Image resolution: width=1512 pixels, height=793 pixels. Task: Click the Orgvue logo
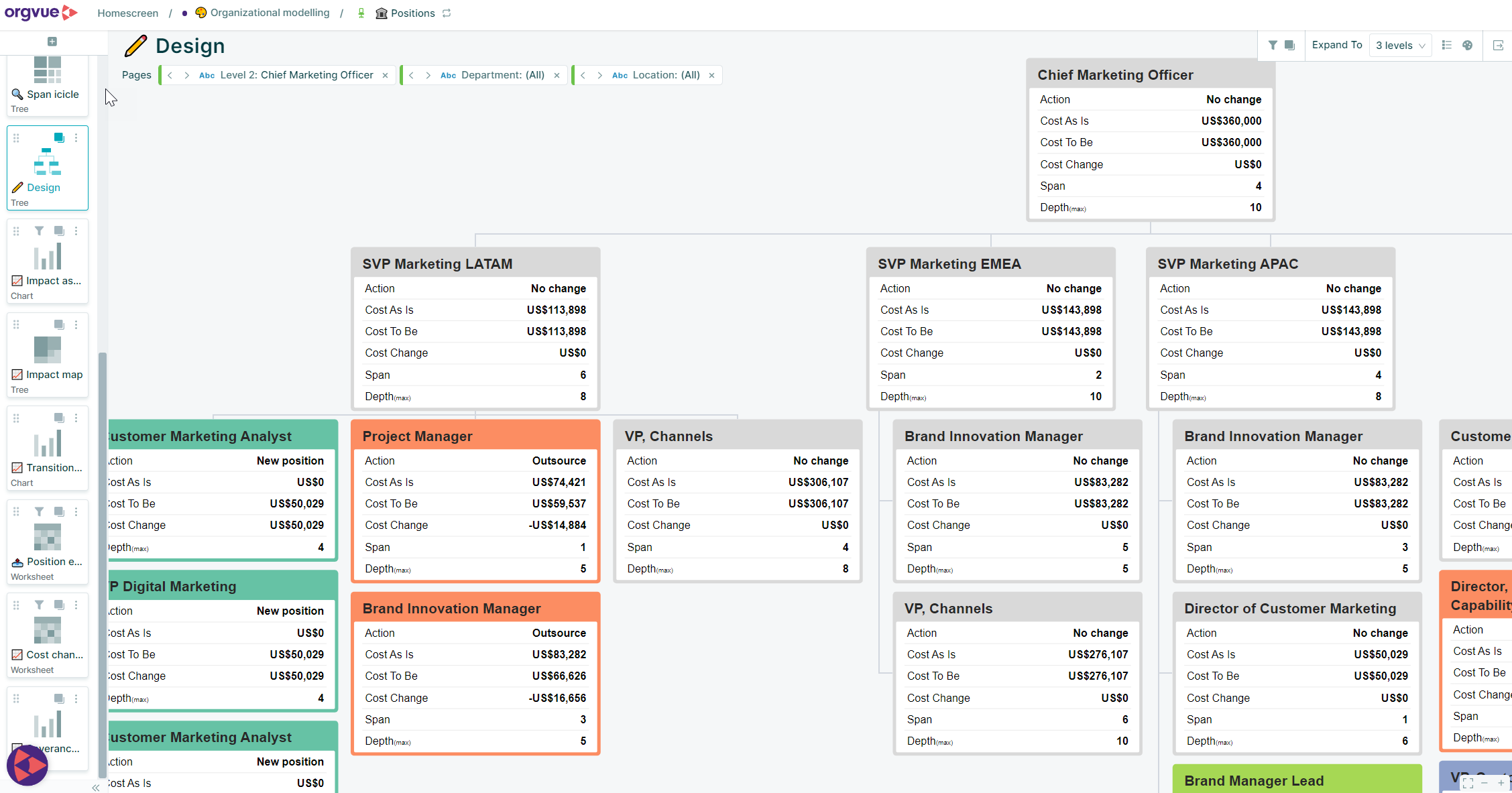41,13
